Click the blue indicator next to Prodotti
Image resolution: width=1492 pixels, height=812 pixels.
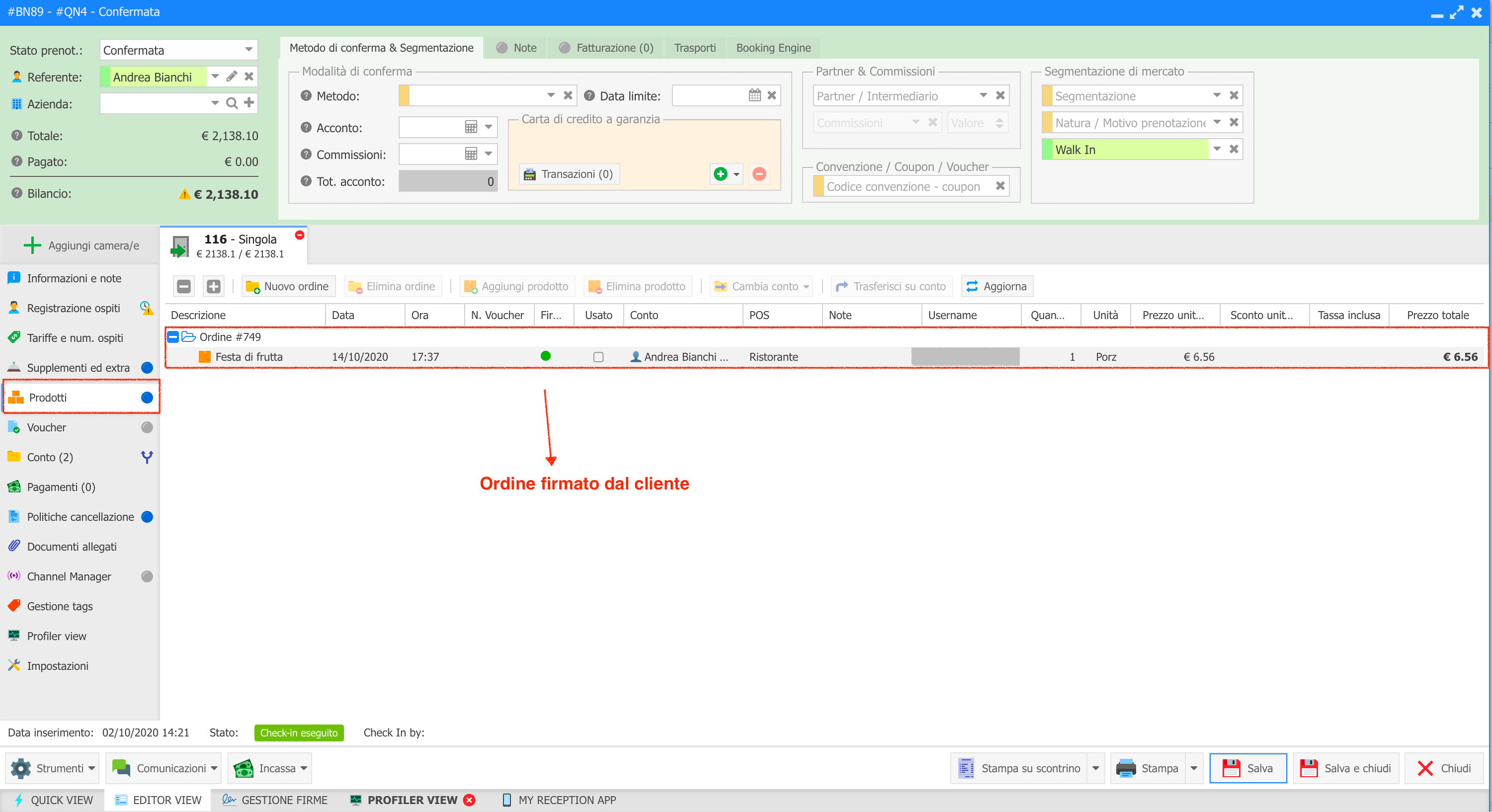tap(147, 398)
